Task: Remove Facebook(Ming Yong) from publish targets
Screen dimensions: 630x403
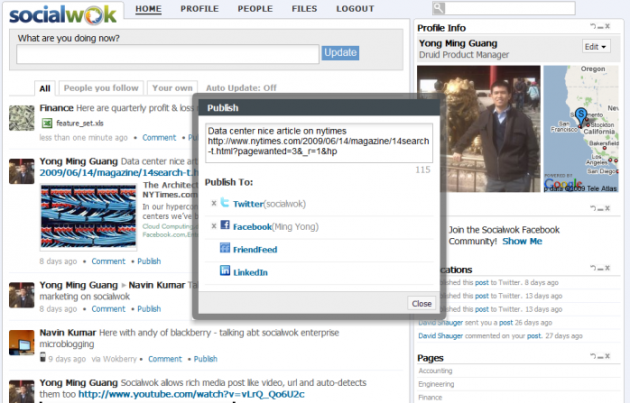Action: 214,226
